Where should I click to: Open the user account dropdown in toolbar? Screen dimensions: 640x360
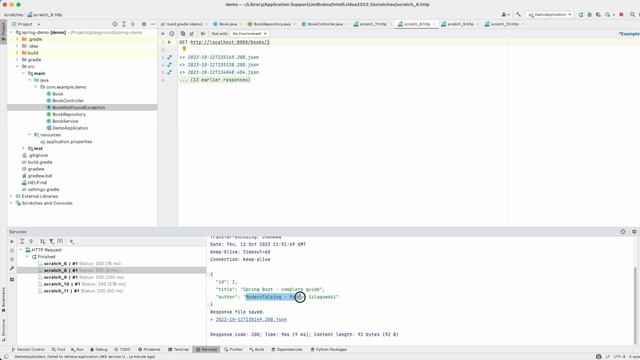point(505,14)
